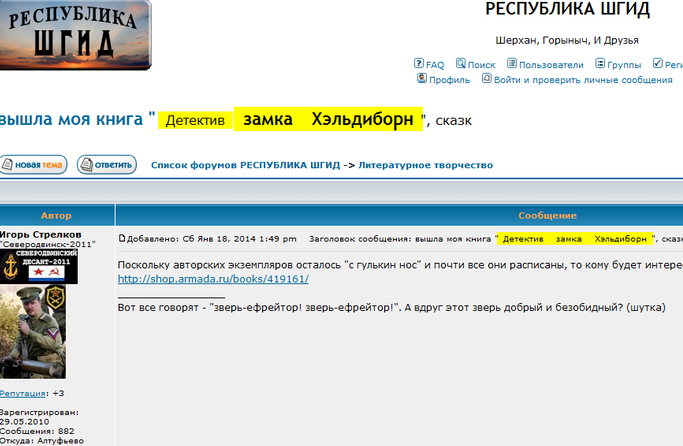Click Войти и проверить личные сообщения
Screen dimensions: 683x446
[583, 80]
